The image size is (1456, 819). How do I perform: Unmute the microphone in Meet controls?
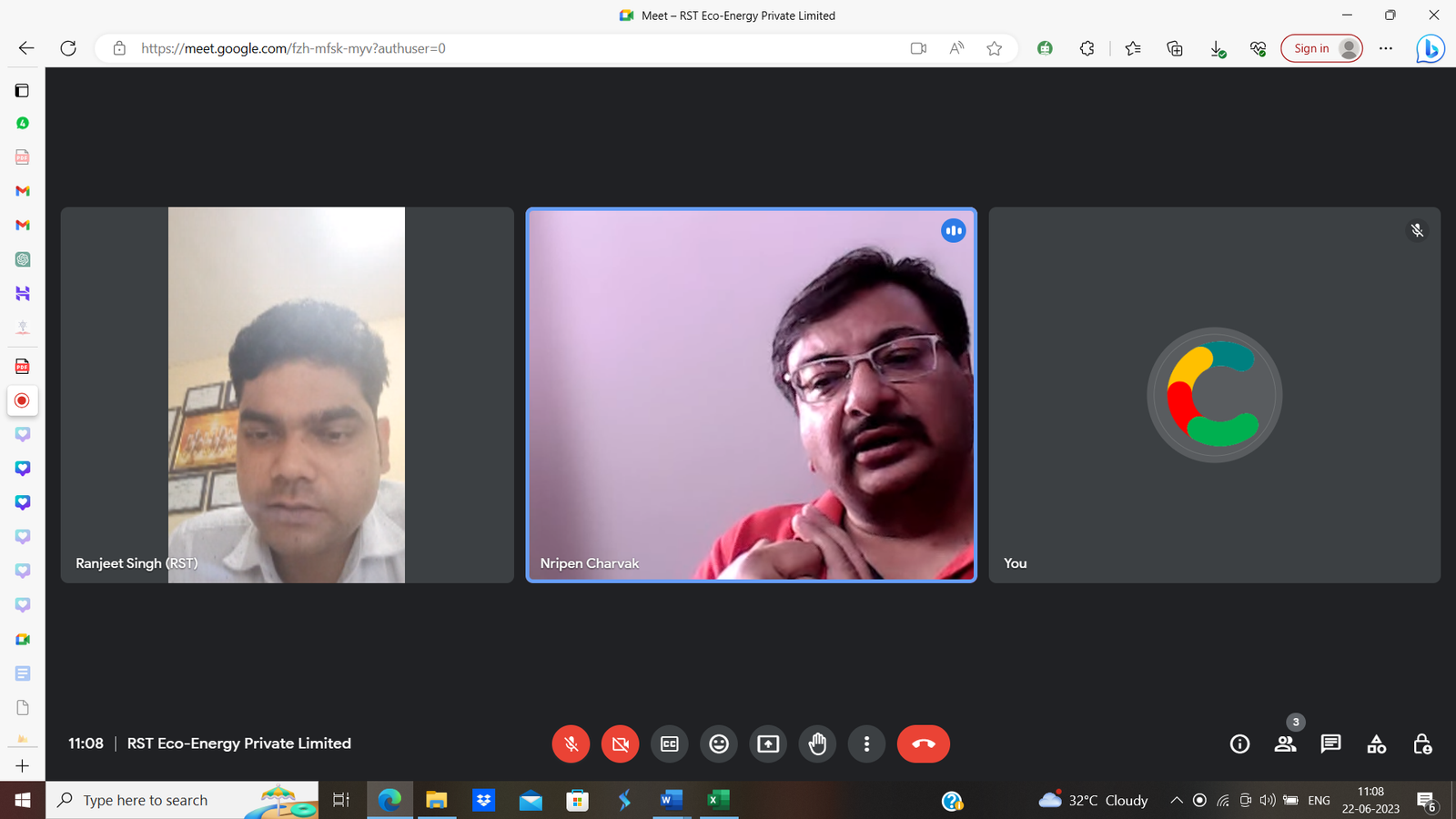(571, 744)
